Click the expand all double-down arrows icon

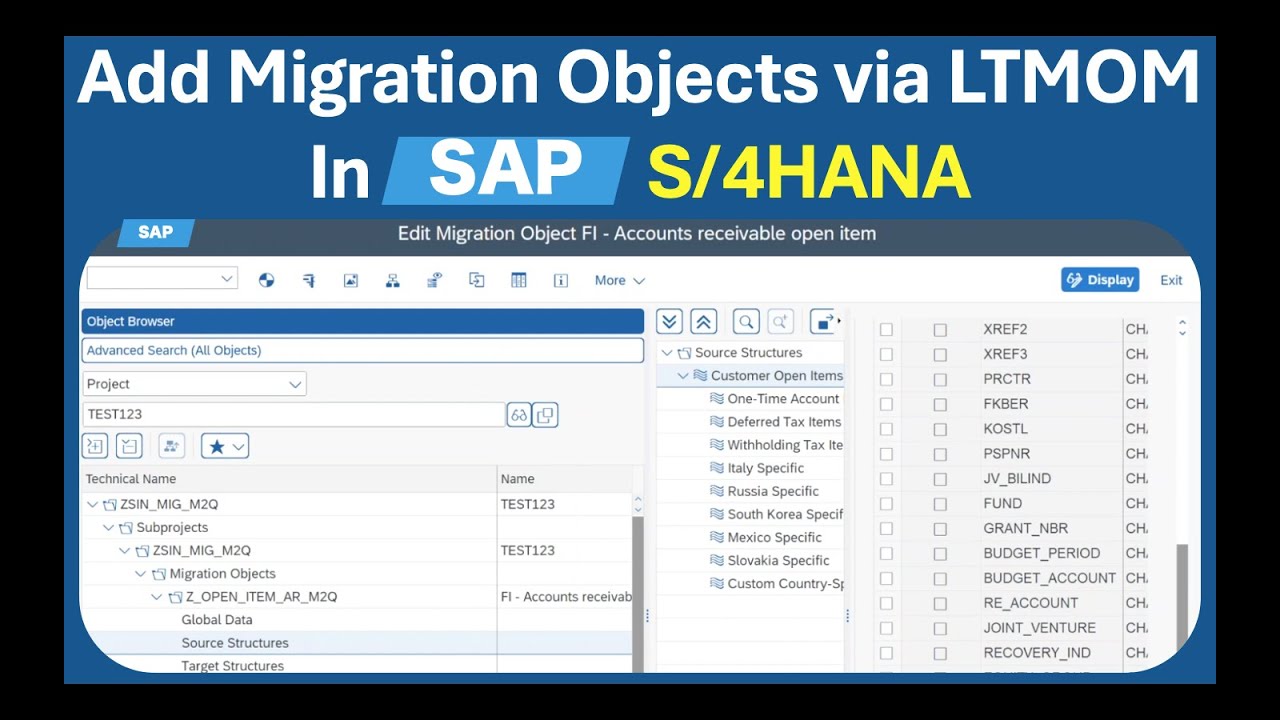pos(670,322)
